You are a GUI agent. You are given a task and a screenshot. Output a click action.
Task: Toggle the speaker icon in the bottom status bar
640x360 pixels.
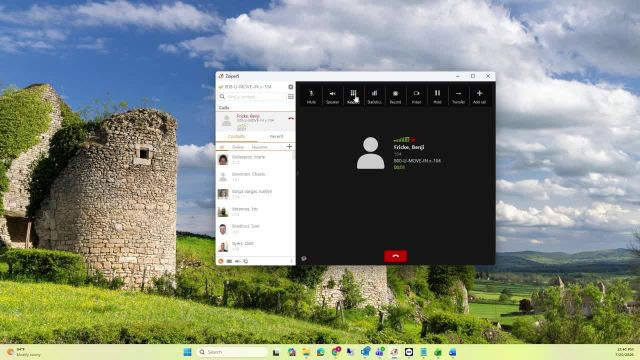pos(238,261)
